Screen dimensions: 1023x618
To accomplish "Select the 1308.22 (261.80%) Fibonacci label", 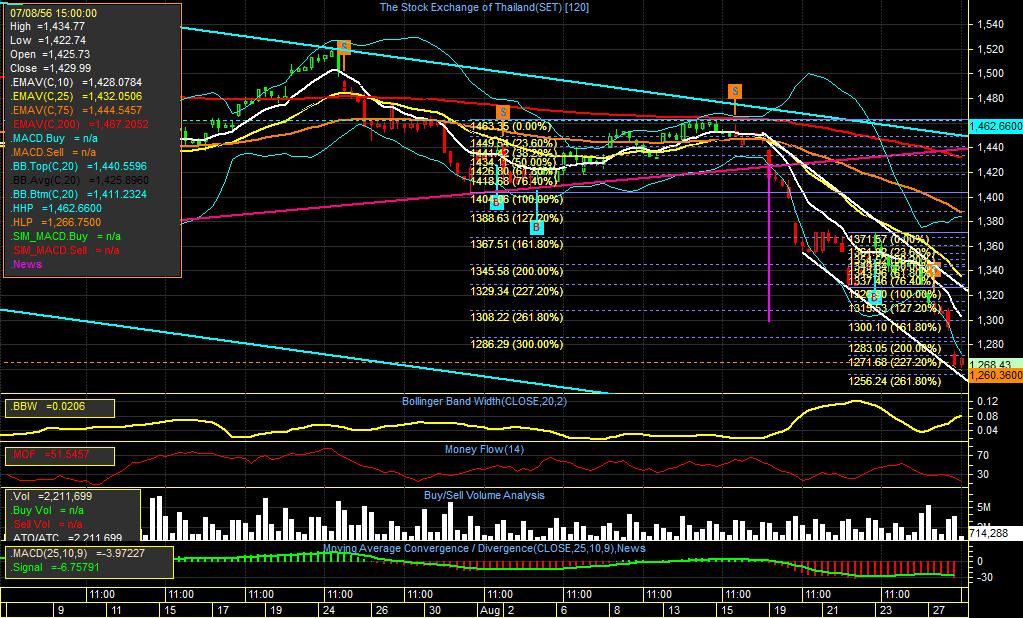I will point(516,317).
